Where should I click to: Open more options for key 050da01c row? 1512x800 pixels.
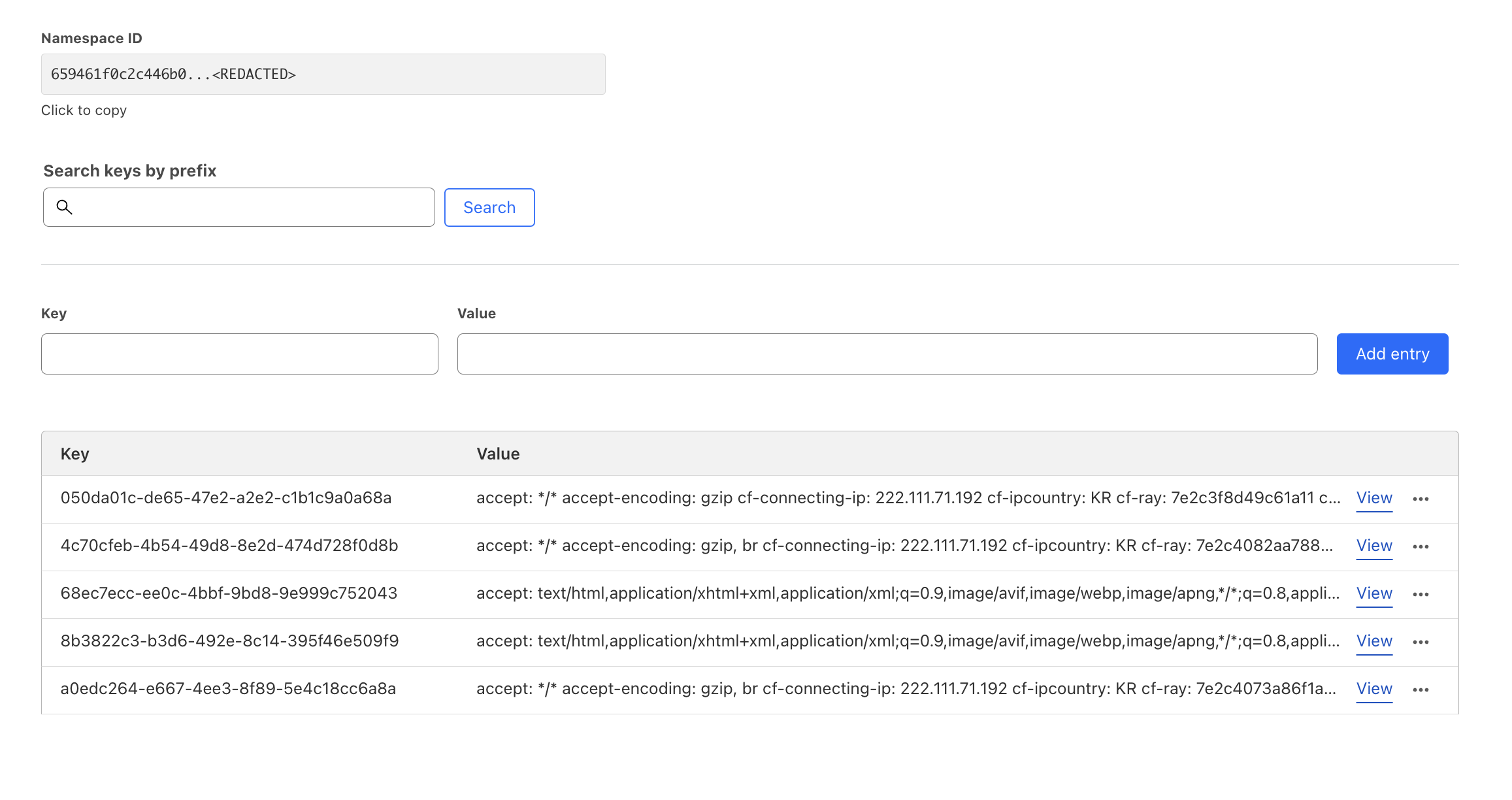1421,499
